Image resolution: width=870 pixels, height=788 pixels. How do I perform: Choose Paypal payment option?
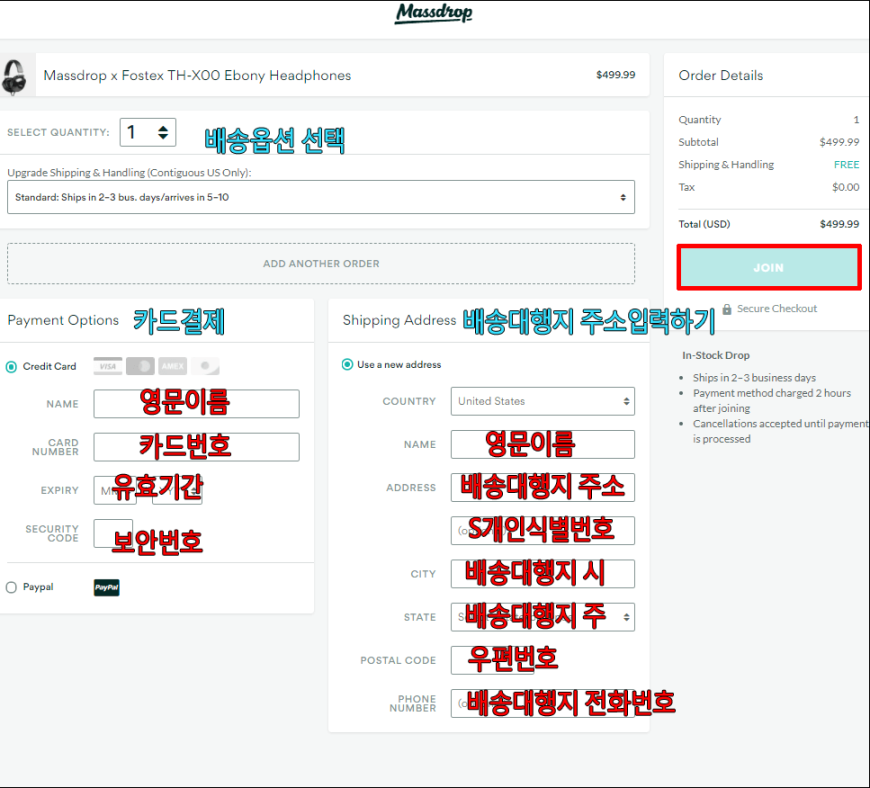(11, 587)
